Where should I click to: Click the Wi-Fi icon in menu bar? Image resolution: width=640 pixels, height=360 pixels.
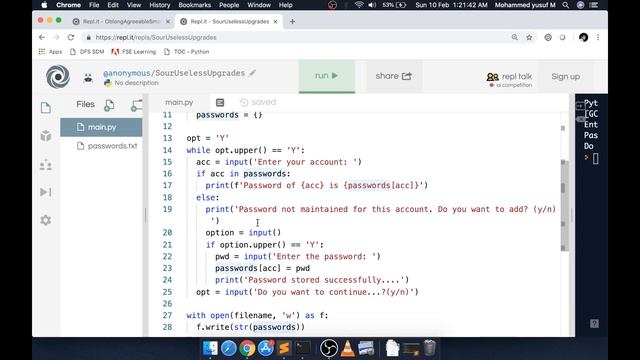coord(359,5)
